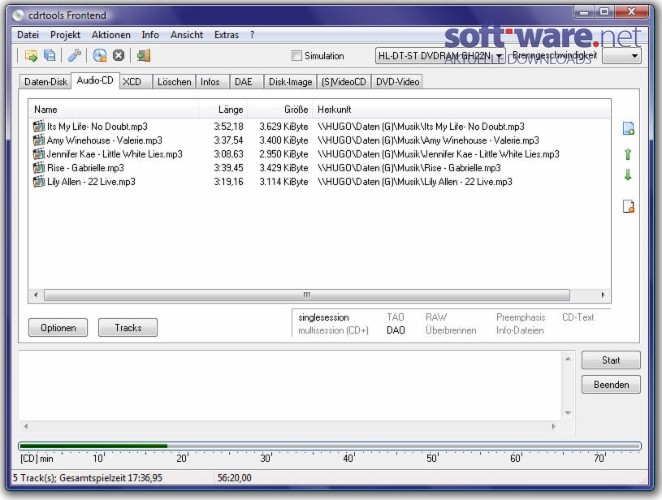Viewport: 662px width, 500px height.
Task: Click the save project disks toolbar icon
Action: [49, 55]
